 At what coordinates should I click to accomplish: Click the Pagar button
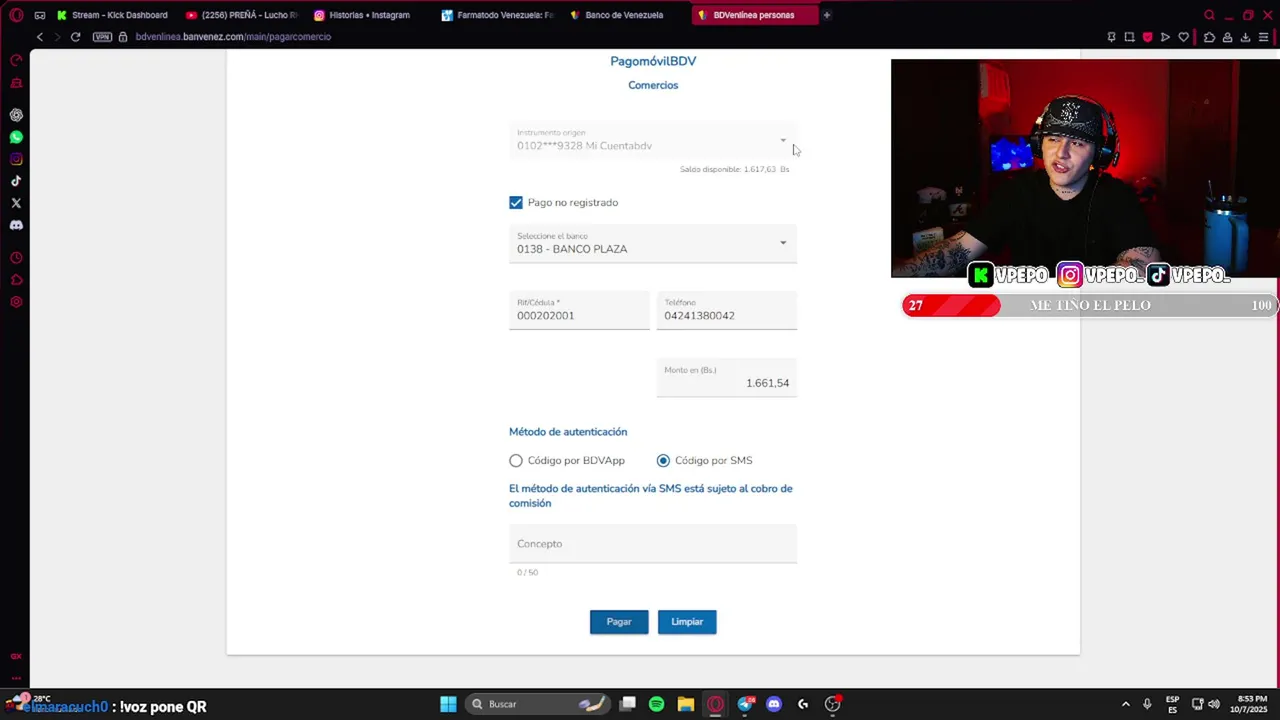(x=619, y=622)
